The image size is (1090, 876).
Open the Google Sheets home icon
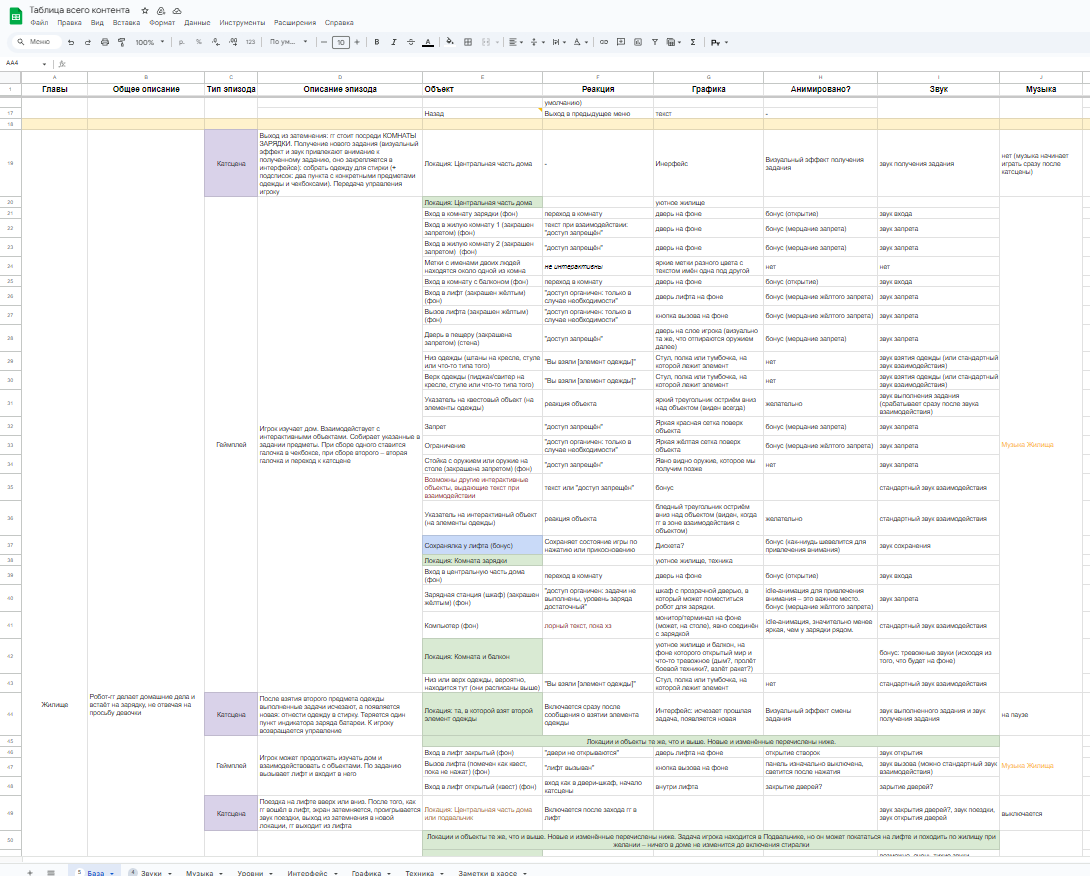[15, 16]
